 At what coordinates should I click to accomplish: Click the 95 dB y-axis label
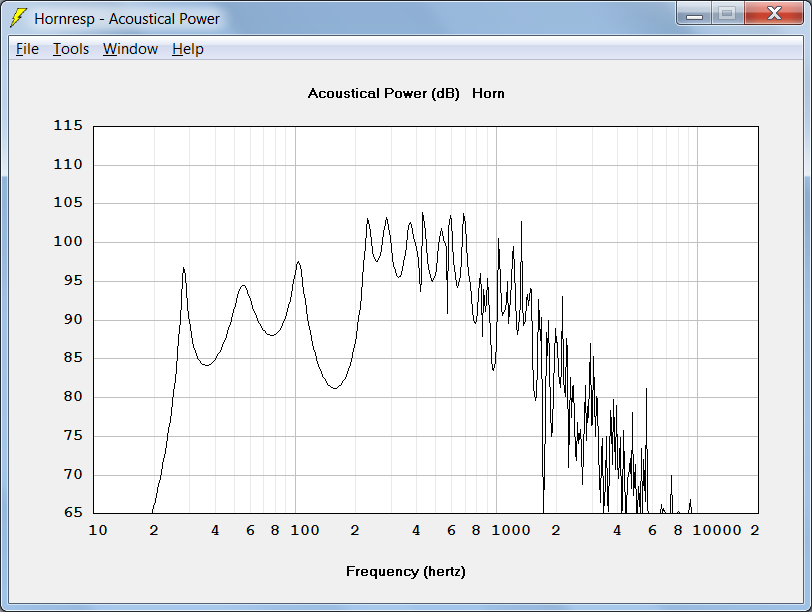click(73, 280)
